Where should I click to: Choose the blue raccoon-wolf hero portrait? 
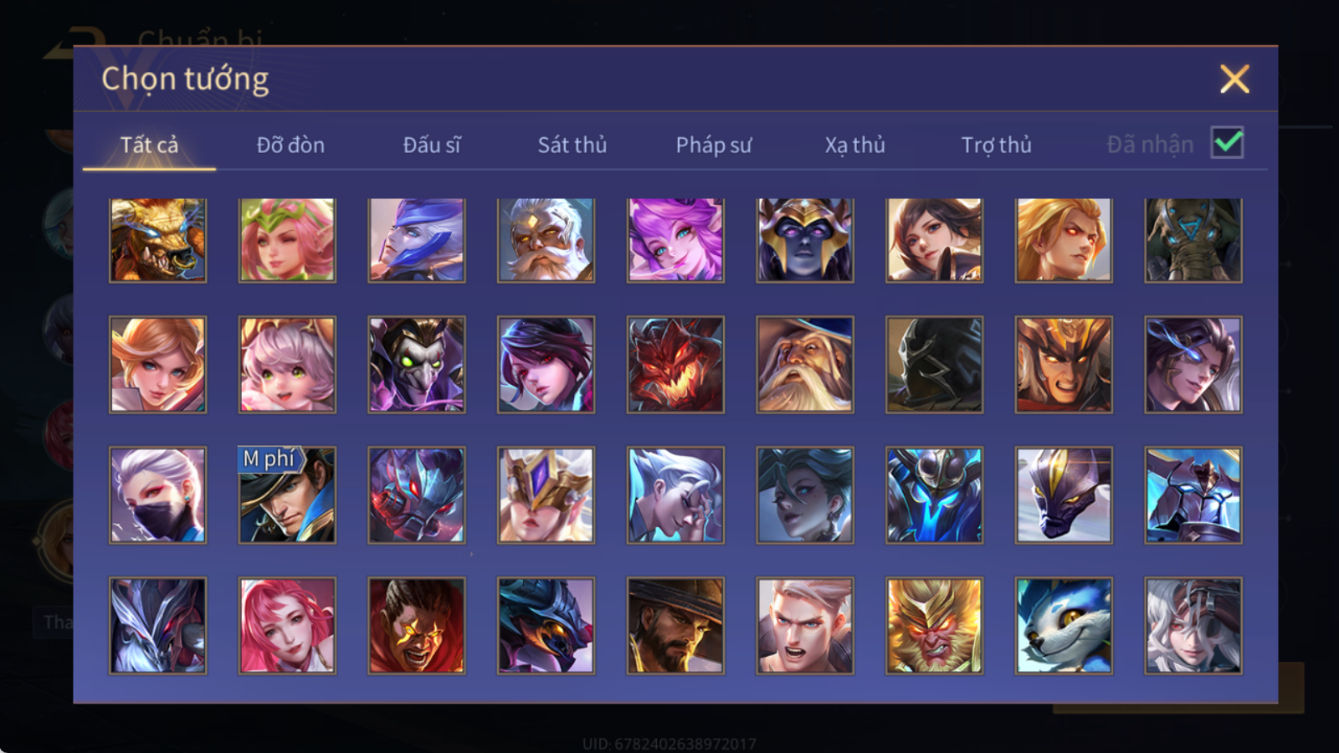point(1064,625)
